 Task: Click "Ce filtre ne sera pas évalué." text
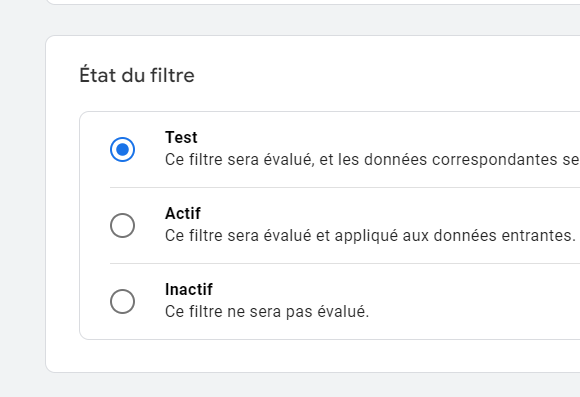click(267, 312)
